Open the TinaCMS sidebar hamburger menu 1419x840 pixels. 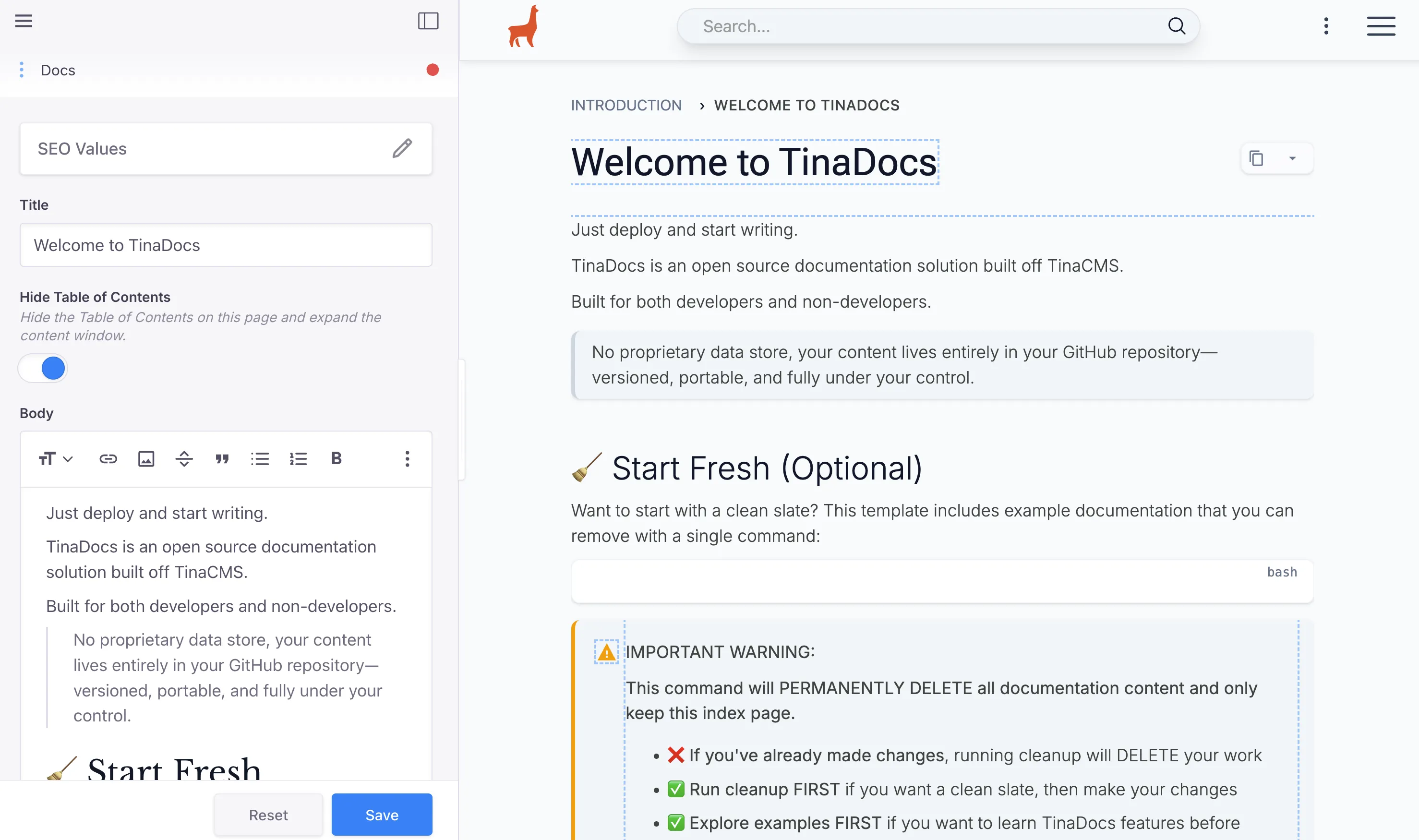(x=24, y=21)
